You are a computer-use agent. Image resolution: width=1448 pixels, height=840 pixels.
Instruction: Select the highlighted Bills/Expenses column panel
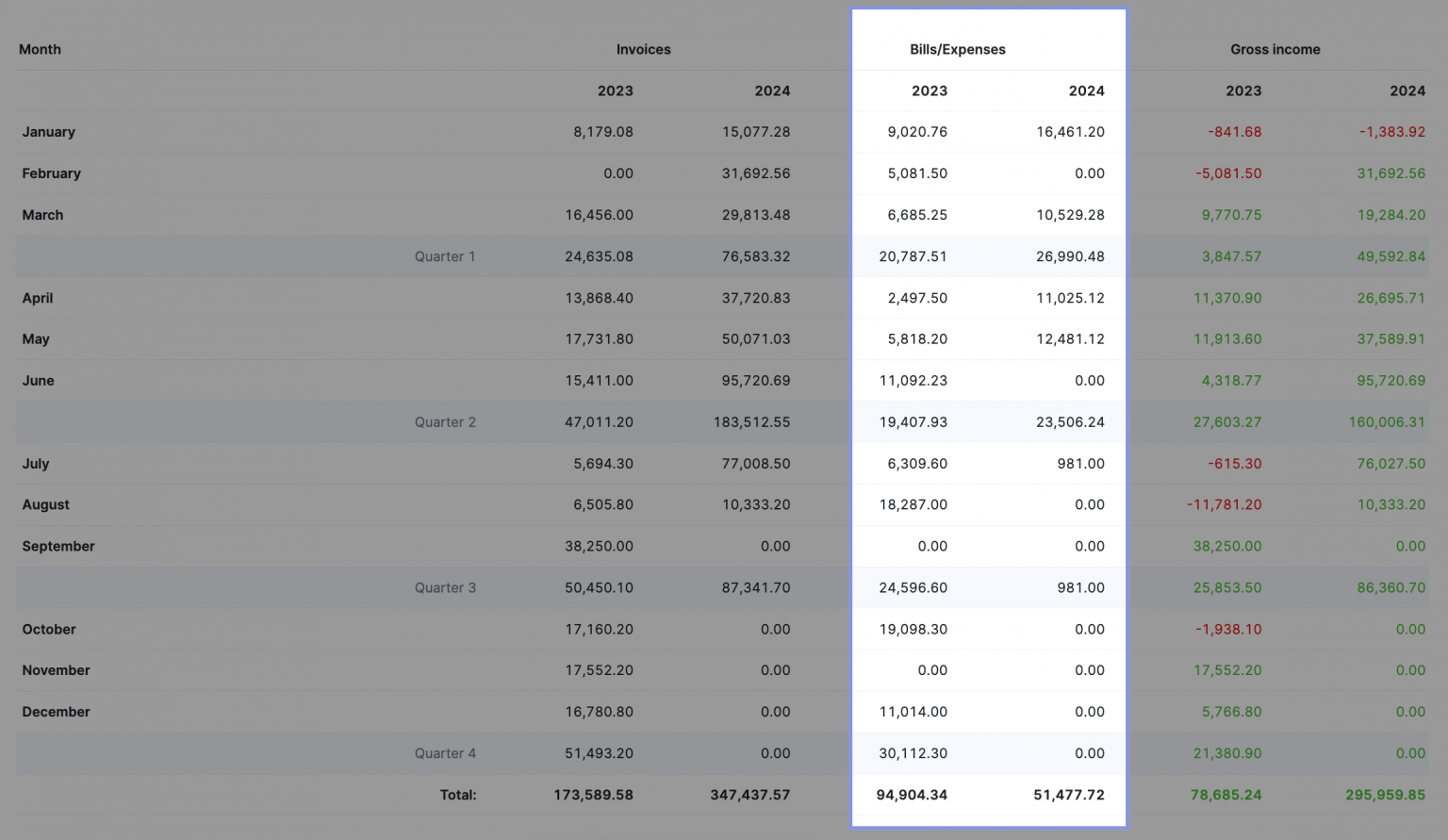[989, 418]
